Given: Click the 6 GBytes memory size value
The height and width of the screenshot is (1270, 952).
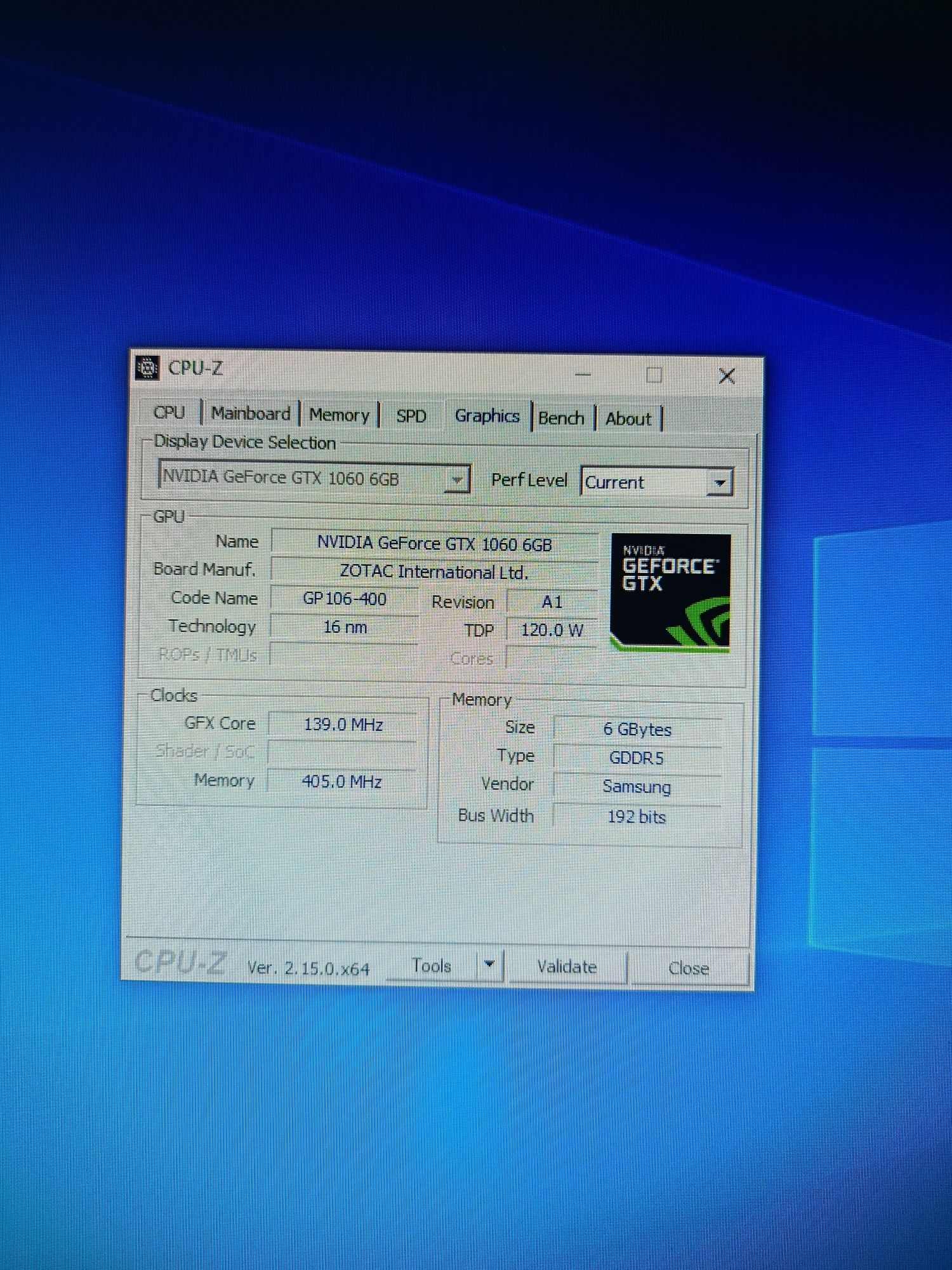Looking at the screenshot, I should pyautogui.click(x=637, y=729).
